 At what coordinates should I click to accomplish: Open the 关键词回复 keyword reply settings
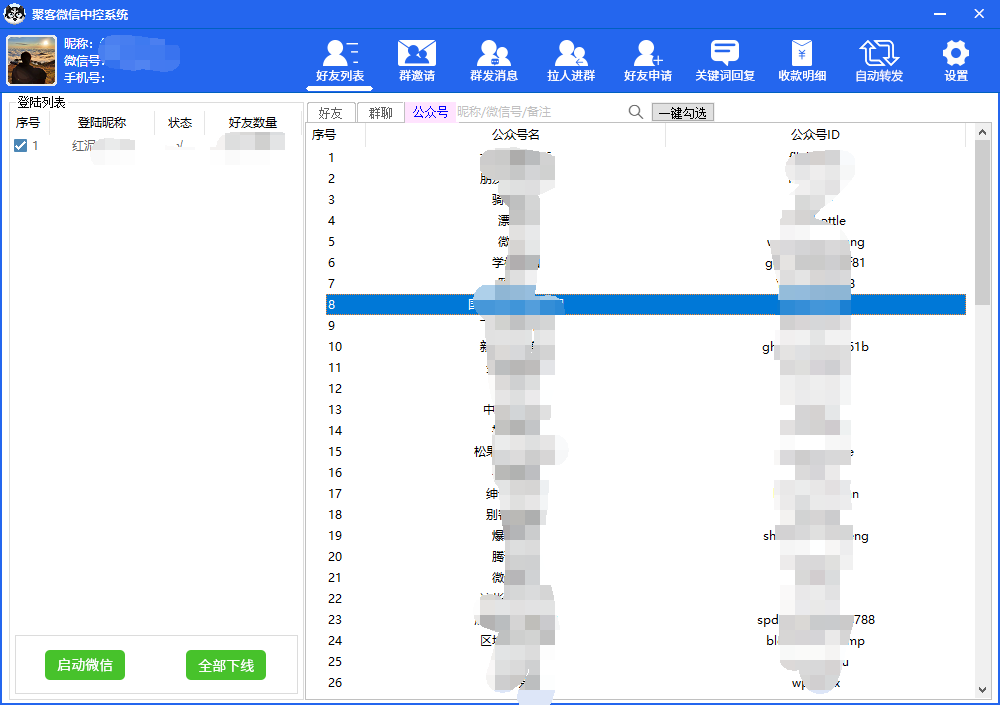(x=723, y=60)
